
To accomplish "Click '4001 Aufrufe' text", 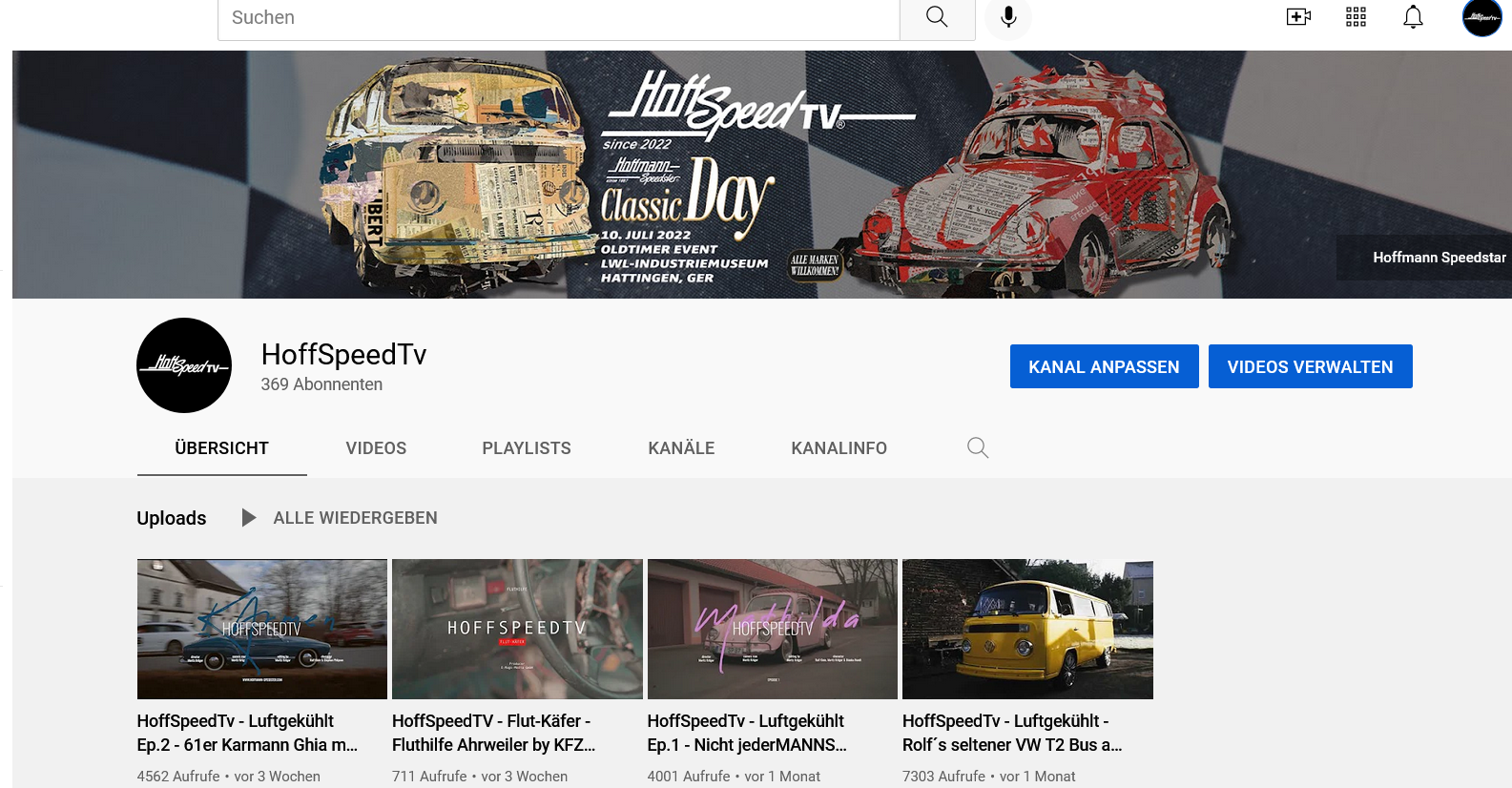I will point(689,777).
